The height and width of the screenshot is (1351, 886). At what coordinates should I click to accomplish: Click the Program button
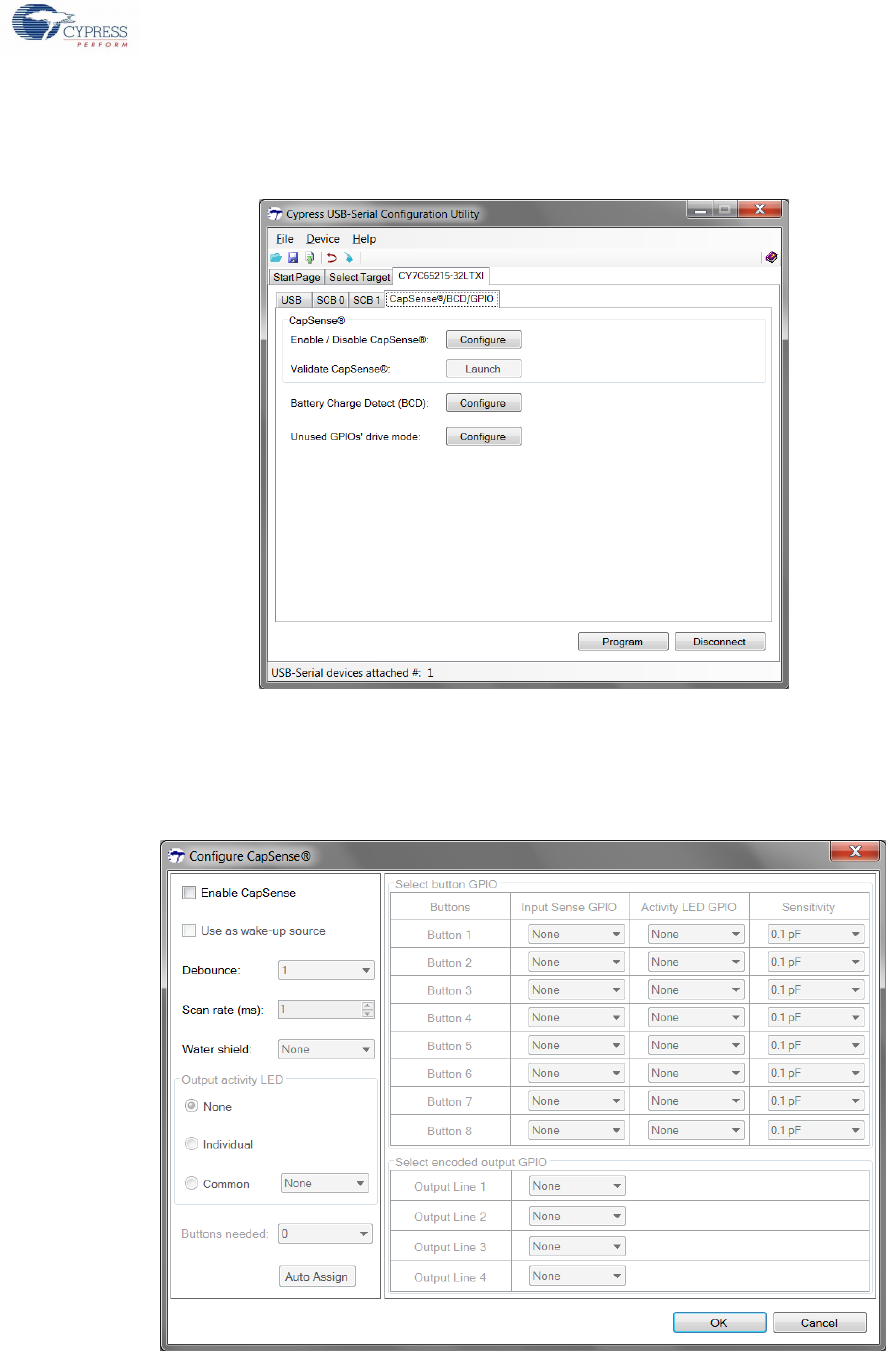click(622, 642)
